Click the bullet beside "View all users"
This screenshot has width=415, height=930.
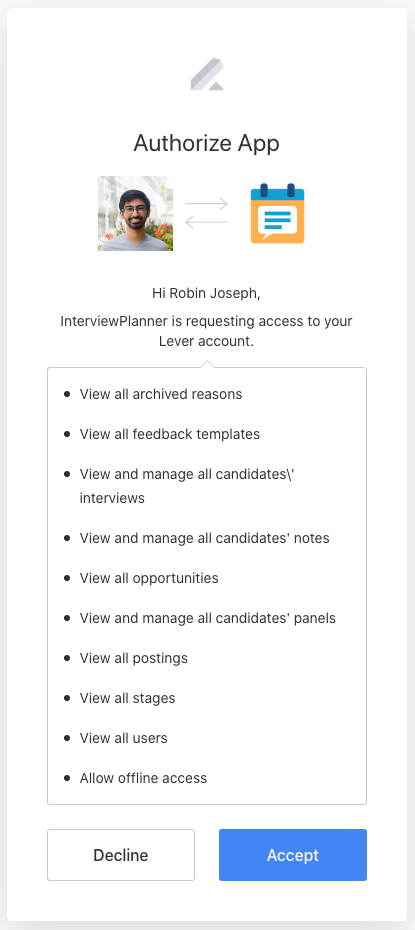[67, 738]
